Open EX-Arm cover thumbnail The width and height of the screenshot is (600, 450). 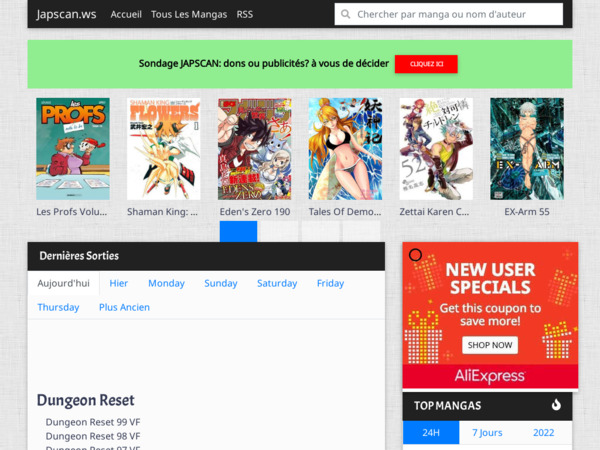pyautogui.click(x=527, y=149)
